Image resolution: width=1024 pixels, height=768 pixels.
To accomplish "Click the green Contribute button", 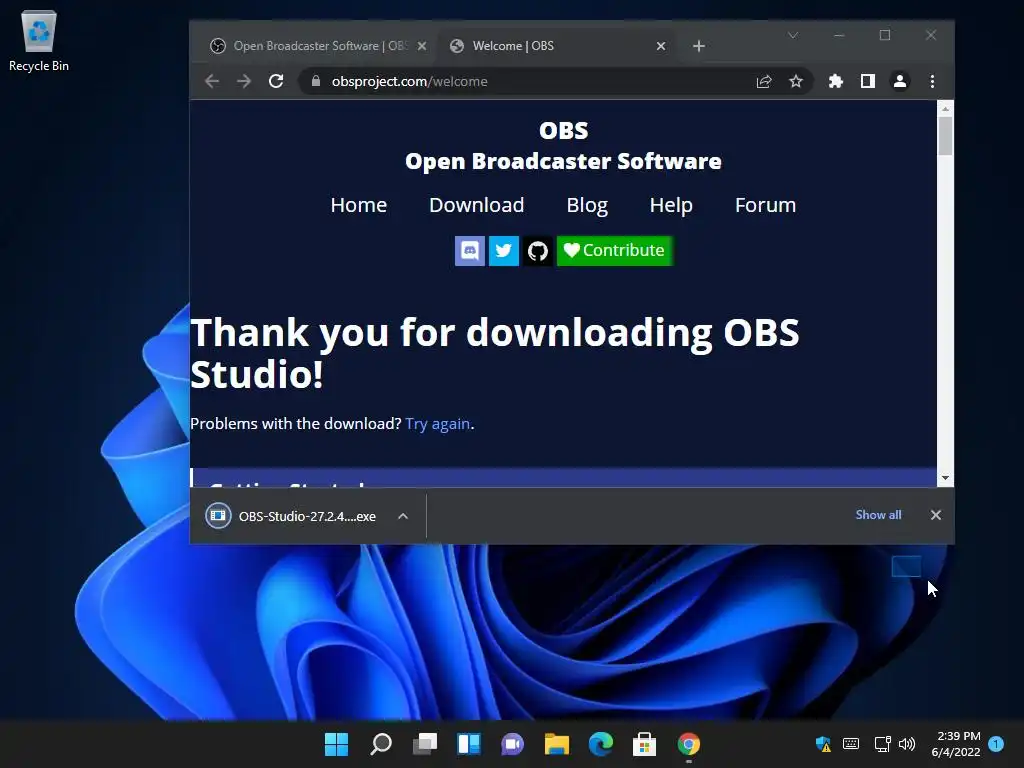I will [614, 251].
